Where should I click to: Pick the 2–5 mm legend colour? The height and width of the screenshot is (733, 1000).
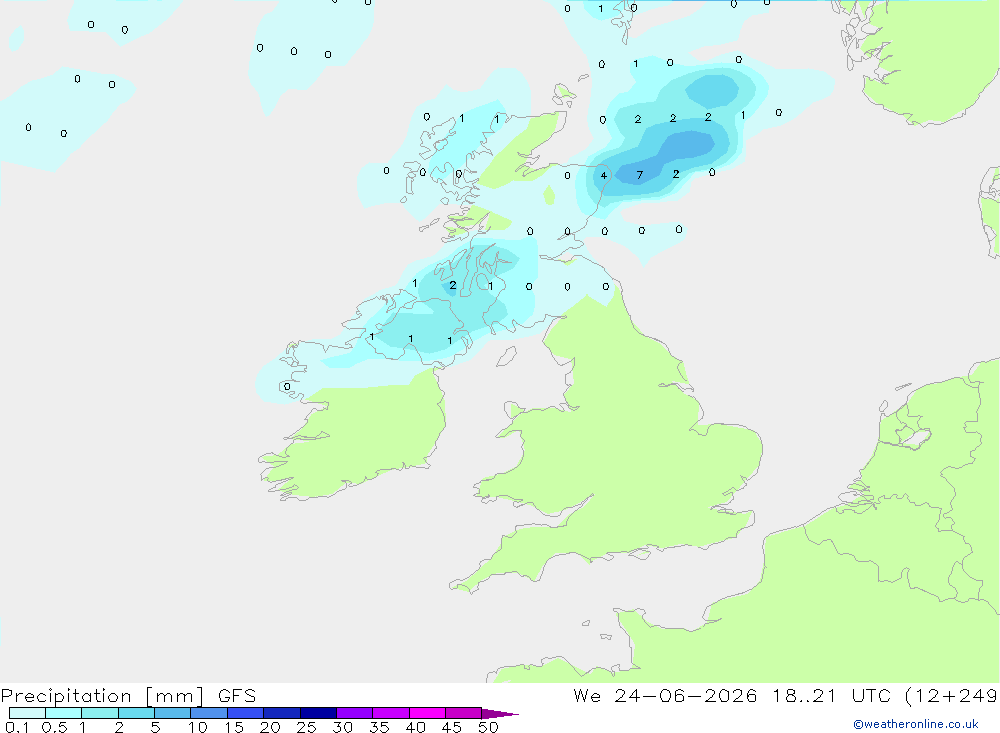[x=136, y=713]
